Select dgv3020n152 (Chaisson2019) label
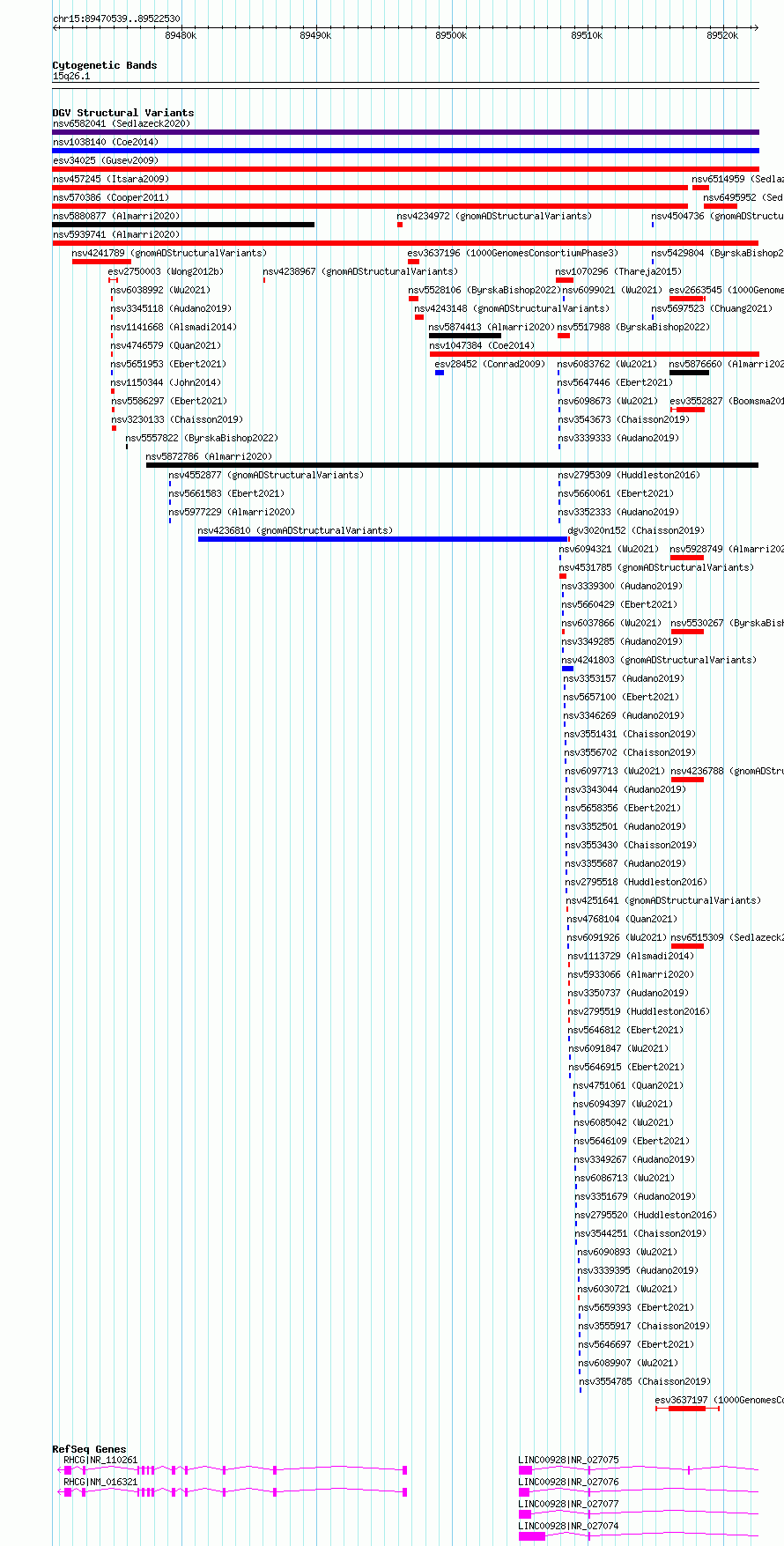This screenshot has height=1546, width=784. 636,530
